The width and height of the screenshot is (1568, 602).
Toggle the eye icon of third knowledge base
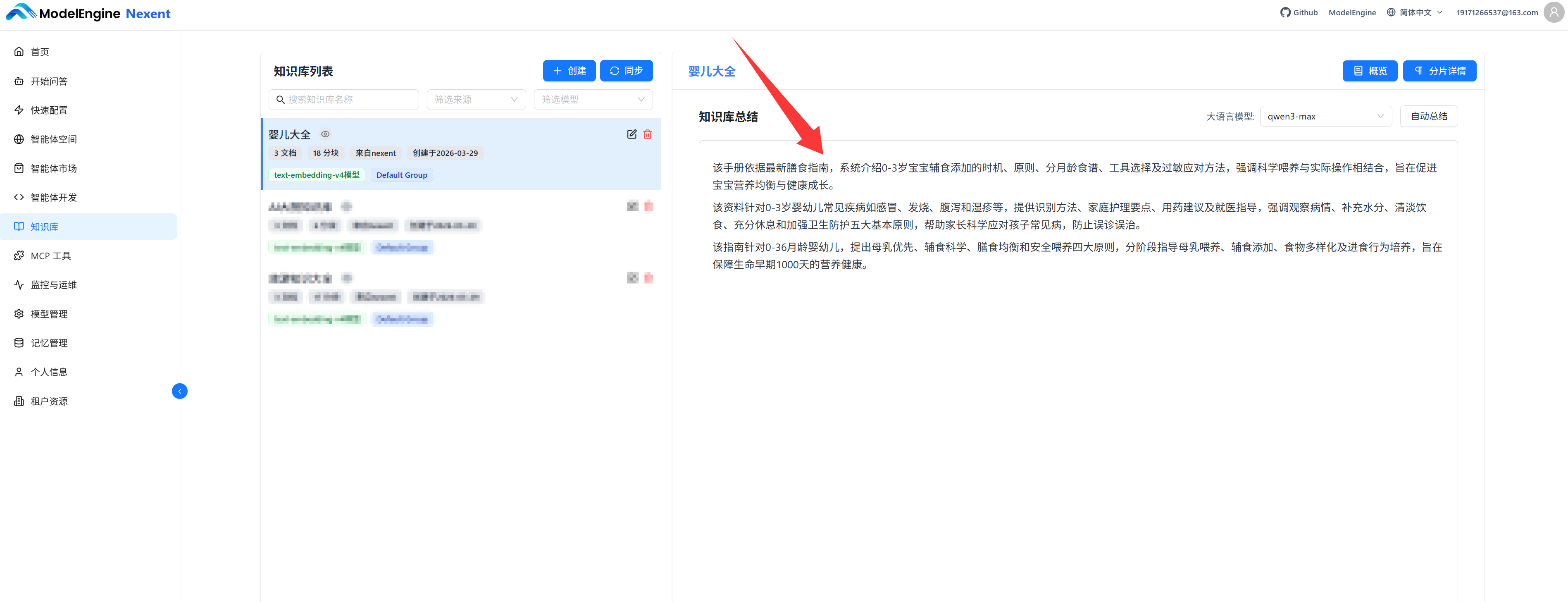[x=346, y=278]
